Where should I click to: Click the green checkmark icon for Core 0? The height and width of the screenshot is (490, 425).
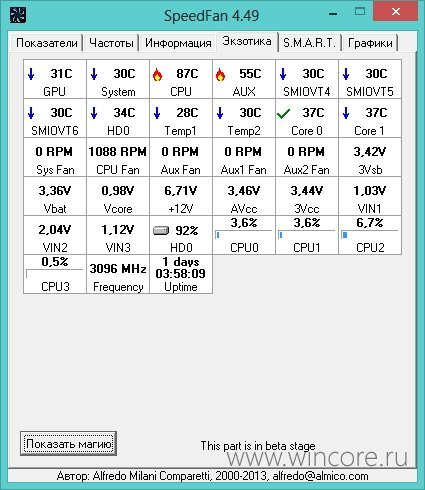pos(284,114)
